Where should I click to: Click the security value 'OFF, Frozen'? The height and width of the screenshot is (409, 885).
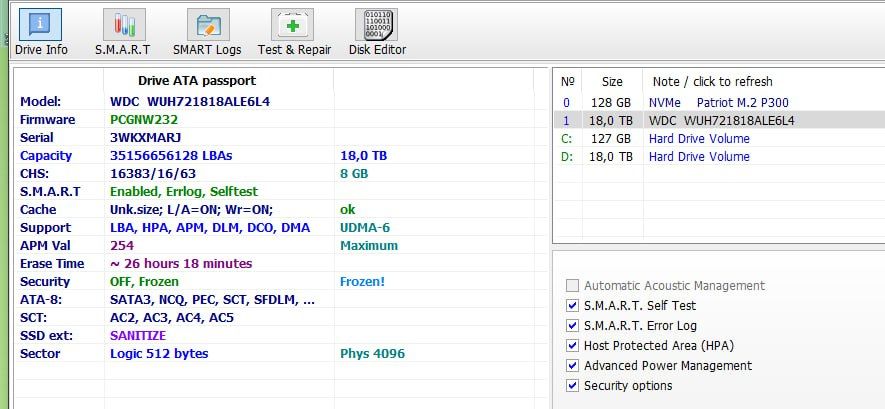pyautogui.click(x=144, y=282)
